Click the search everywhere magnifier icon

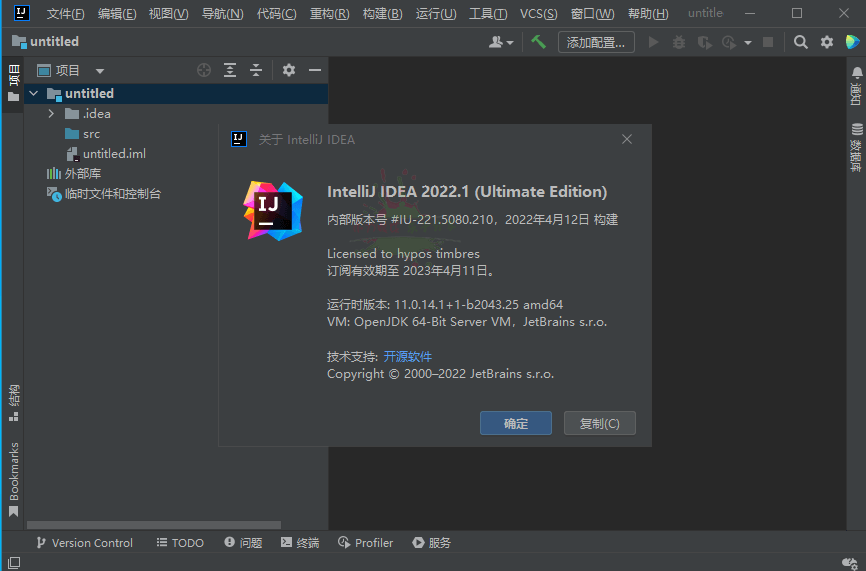coord(801,42)
